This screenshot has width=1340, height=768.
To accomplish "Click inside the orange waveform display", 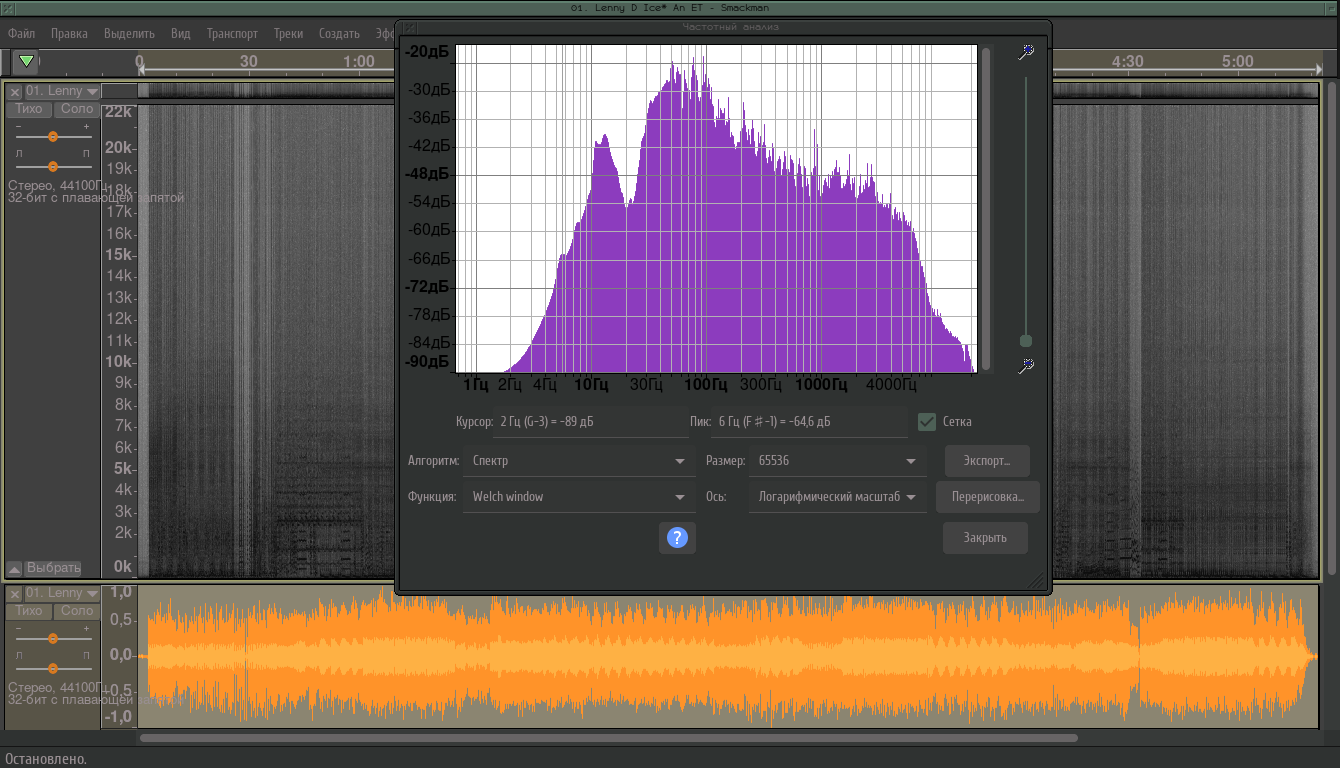I will [x=727, y=656].
